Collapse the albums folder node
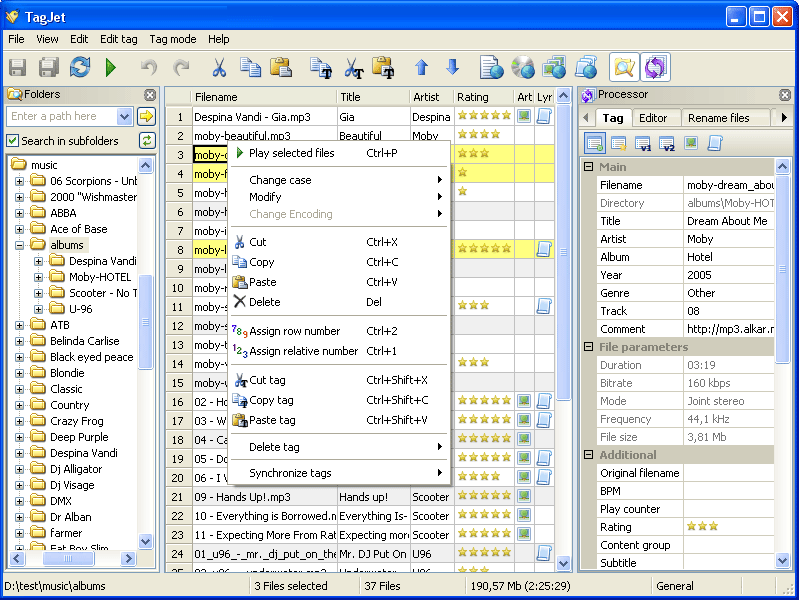 19,245
